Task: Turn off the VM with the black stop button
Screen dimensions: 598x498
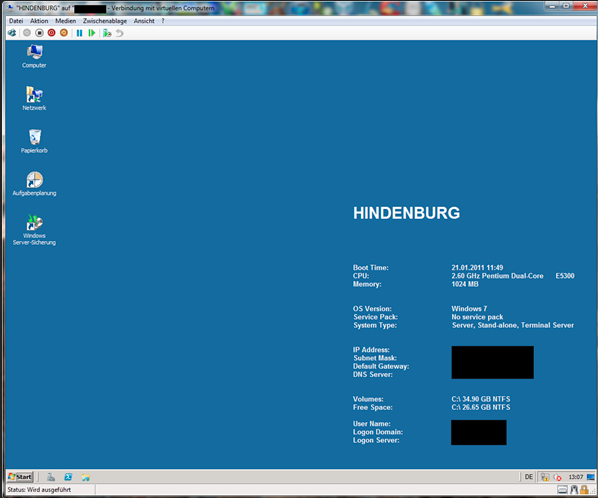Action: [x=39, y=33]
